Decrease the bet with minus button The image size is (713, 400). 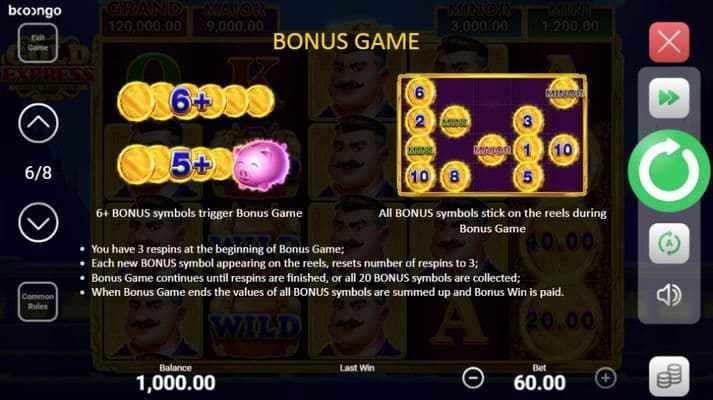click(x=473, y=378)
